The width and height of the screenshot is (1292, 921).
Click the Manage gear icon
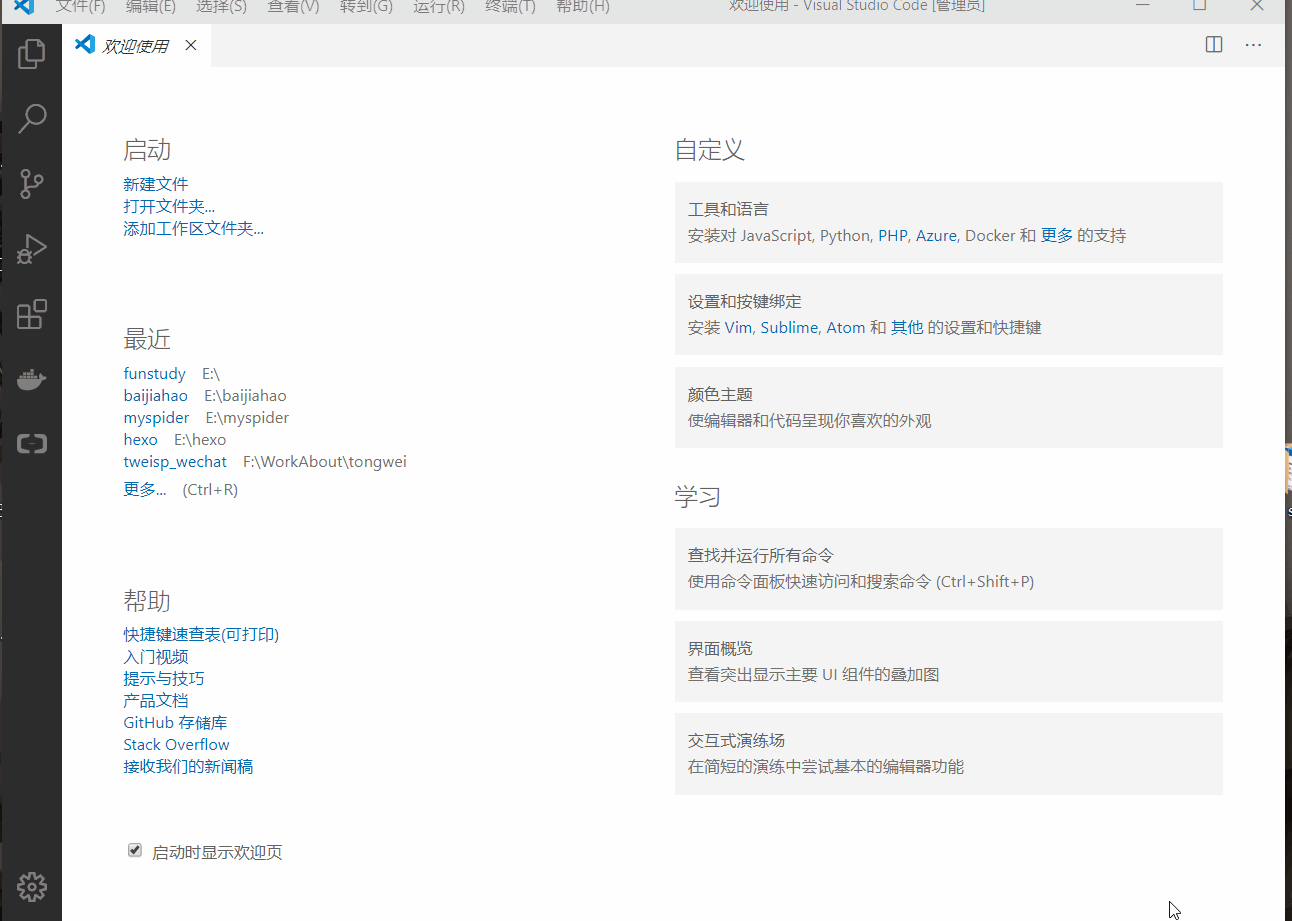(32, 886)
